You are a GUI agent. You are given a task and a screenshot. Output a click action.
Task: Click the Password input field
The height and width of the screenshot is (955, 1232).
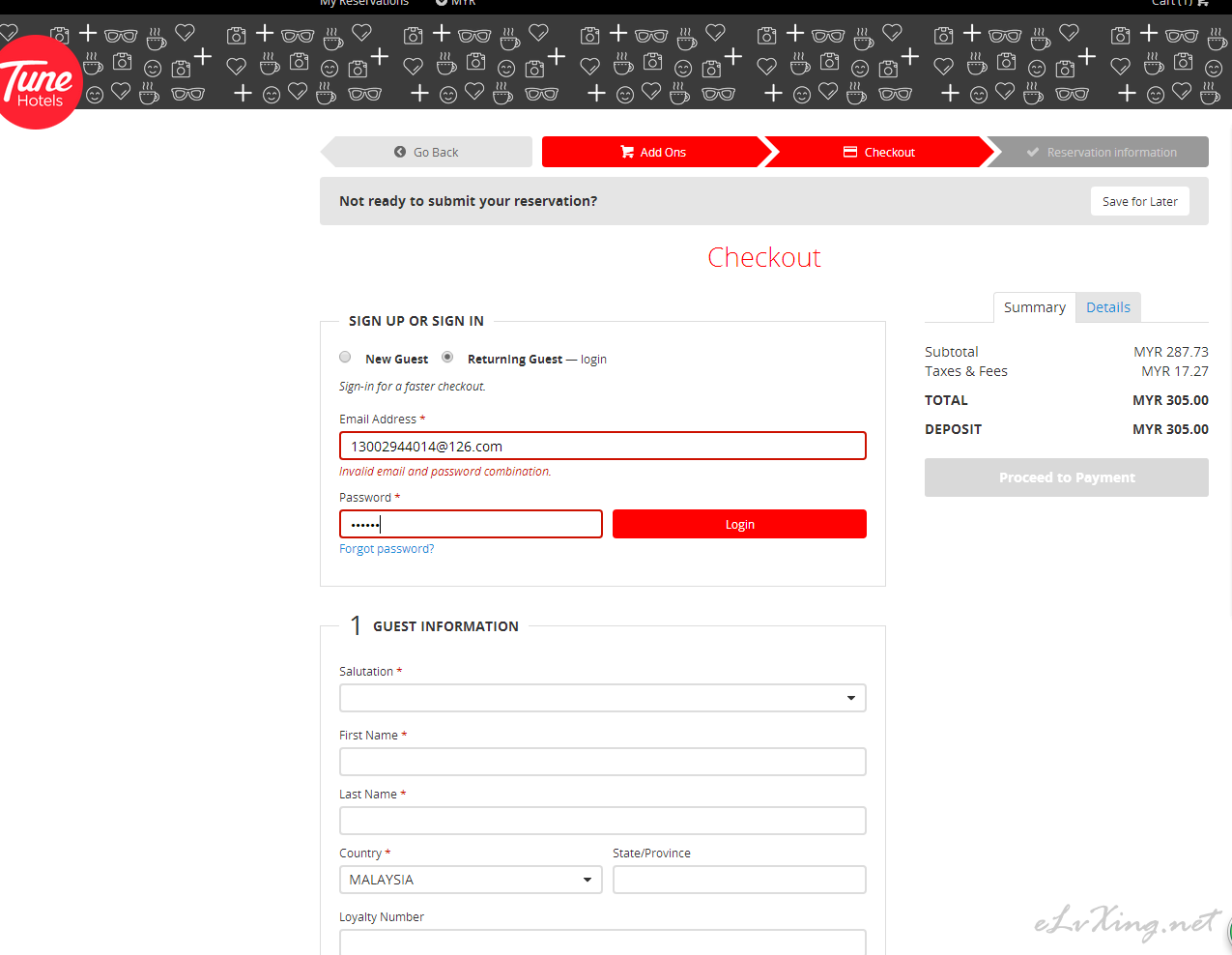coord(471,524)
